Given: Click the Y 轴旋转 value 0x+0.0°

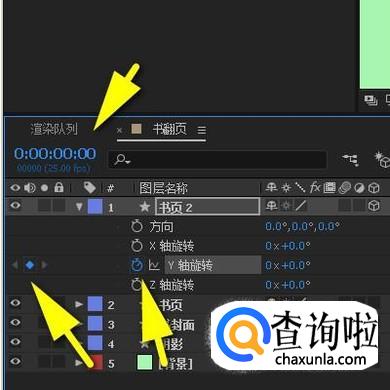Looking at the screenshot, I should coord(288,265).
